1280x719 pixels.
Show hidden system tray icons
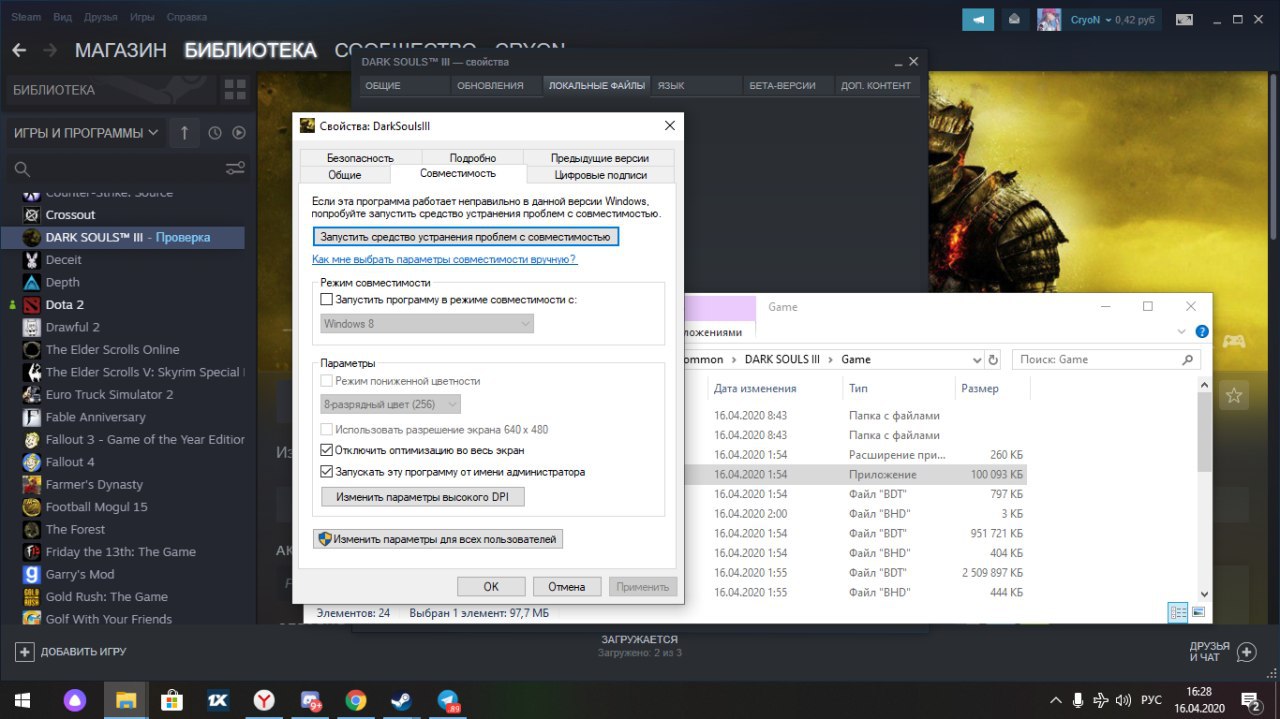point(1055,700)
